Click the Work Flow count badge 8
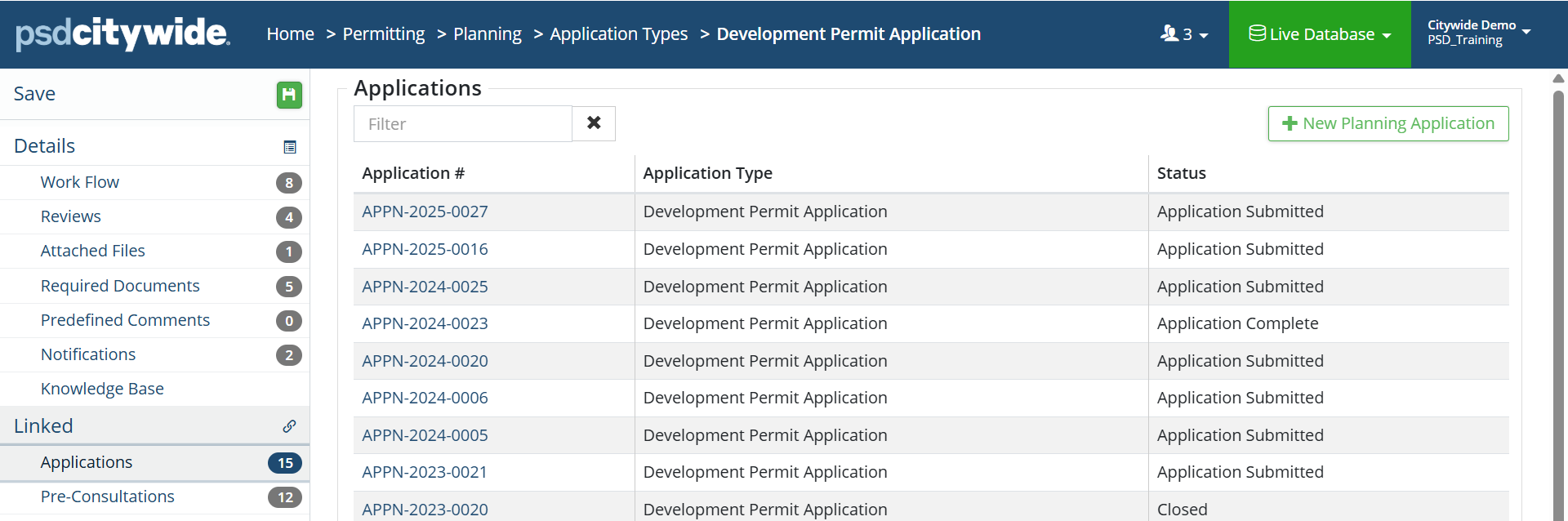Image resolution: width=1568 pixels, height=521 pixels. pyautogui.click(x=289, y=183)
